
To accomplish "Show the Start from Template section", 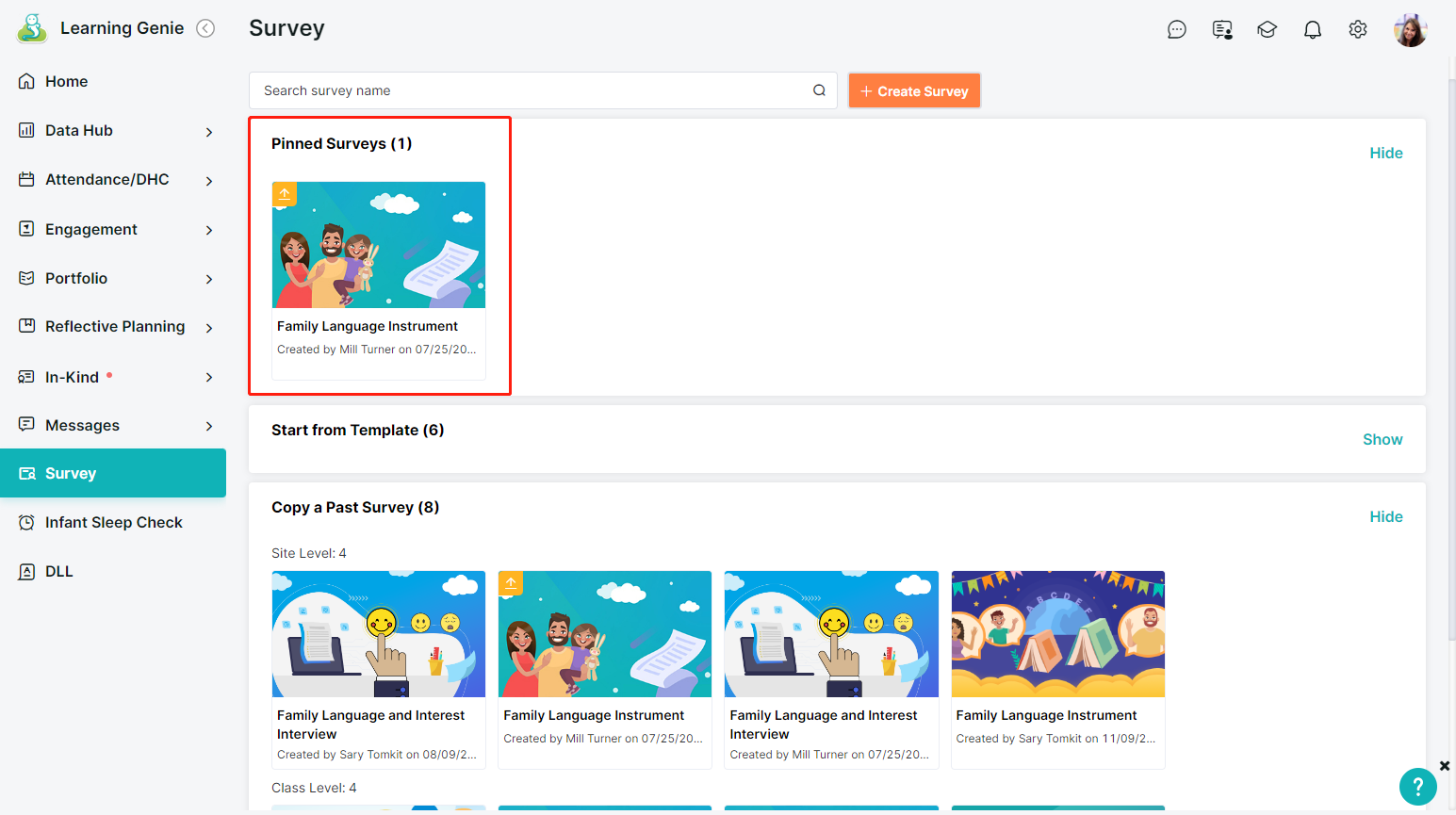I will coord(1382,439).
